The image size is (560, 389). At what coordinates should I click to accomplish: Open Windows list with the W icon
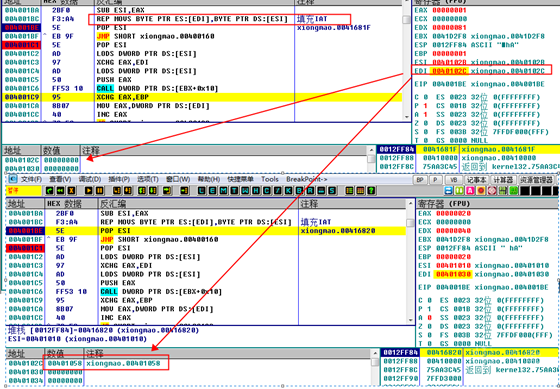245,191
